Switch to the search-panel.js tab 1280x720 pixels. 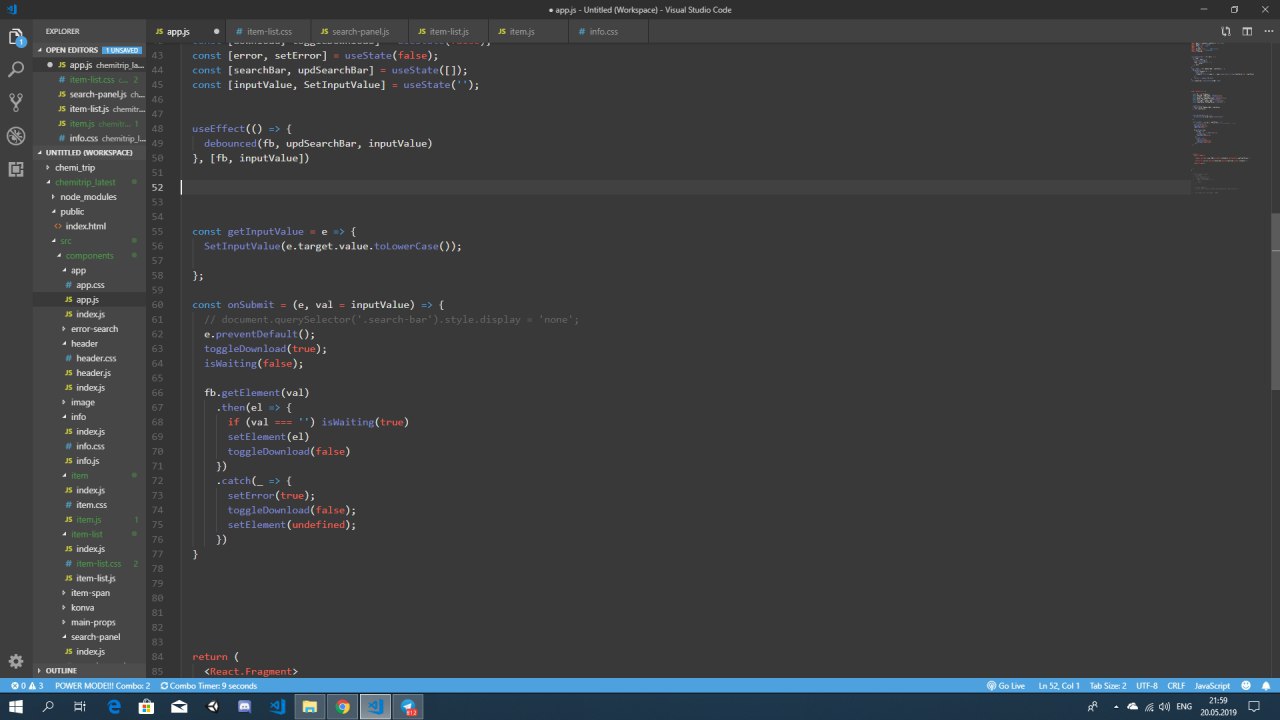tap(360, 32)
